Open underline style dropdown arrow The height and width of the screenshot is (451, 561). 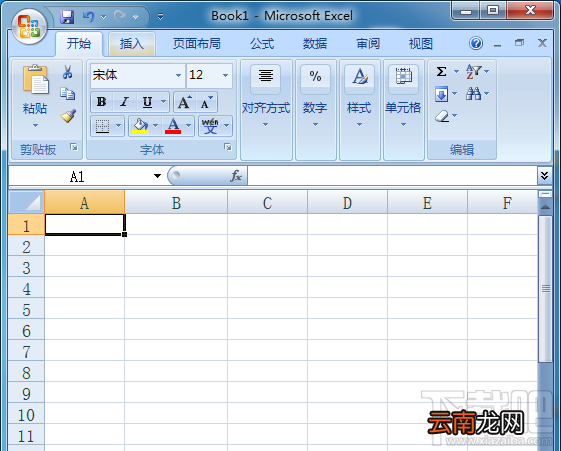(163, 102)
